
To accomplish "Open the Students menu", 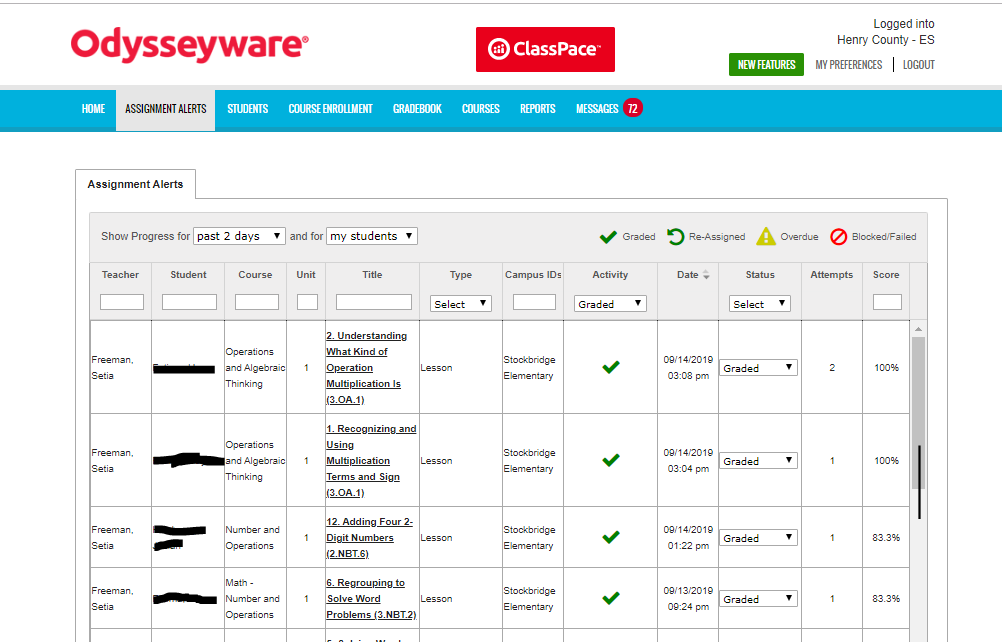I will coord(248,109).
